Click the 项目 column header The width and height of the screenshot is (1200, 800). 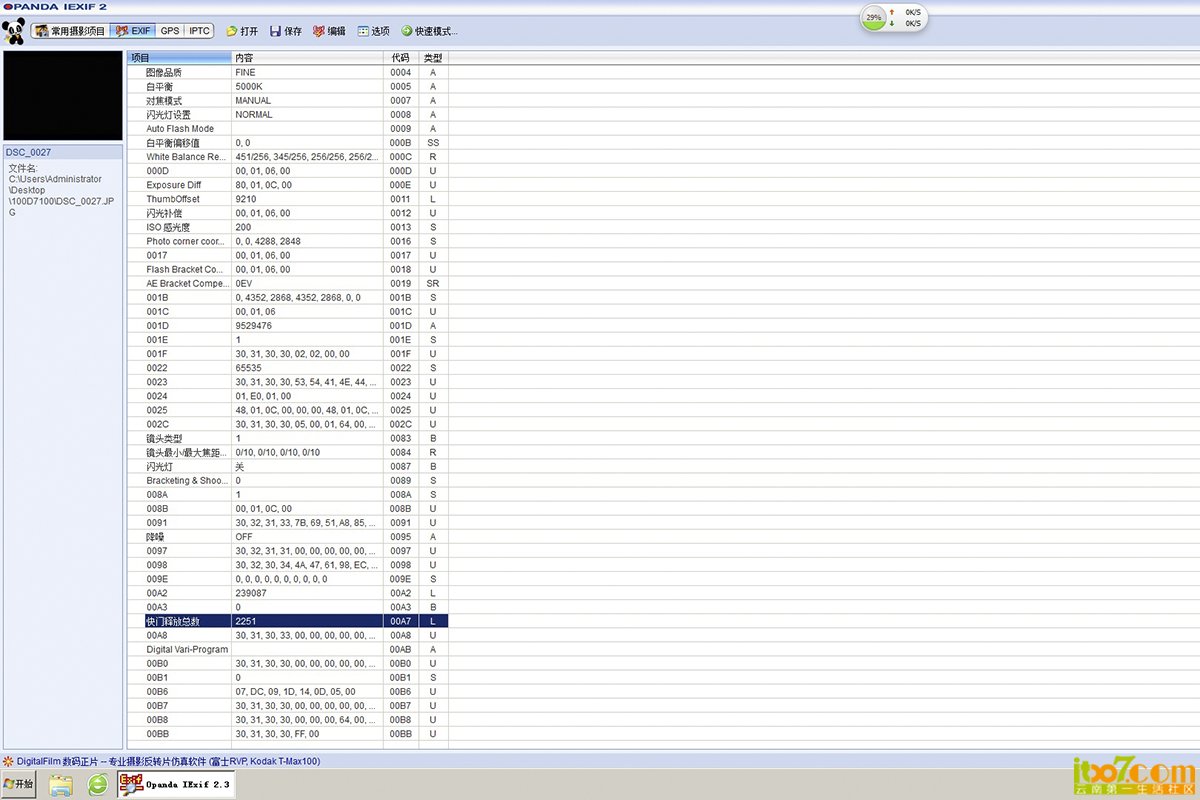179,58
